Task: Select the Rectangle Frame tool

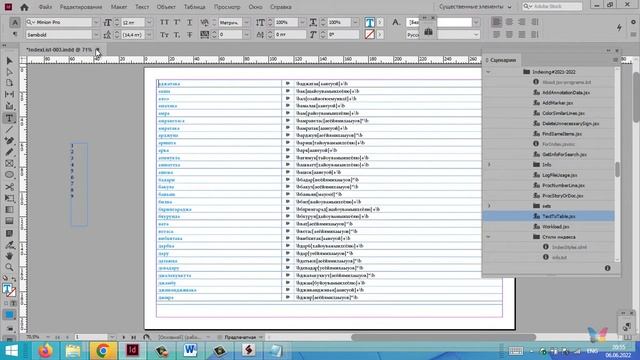Action: (x=9, y=163)
